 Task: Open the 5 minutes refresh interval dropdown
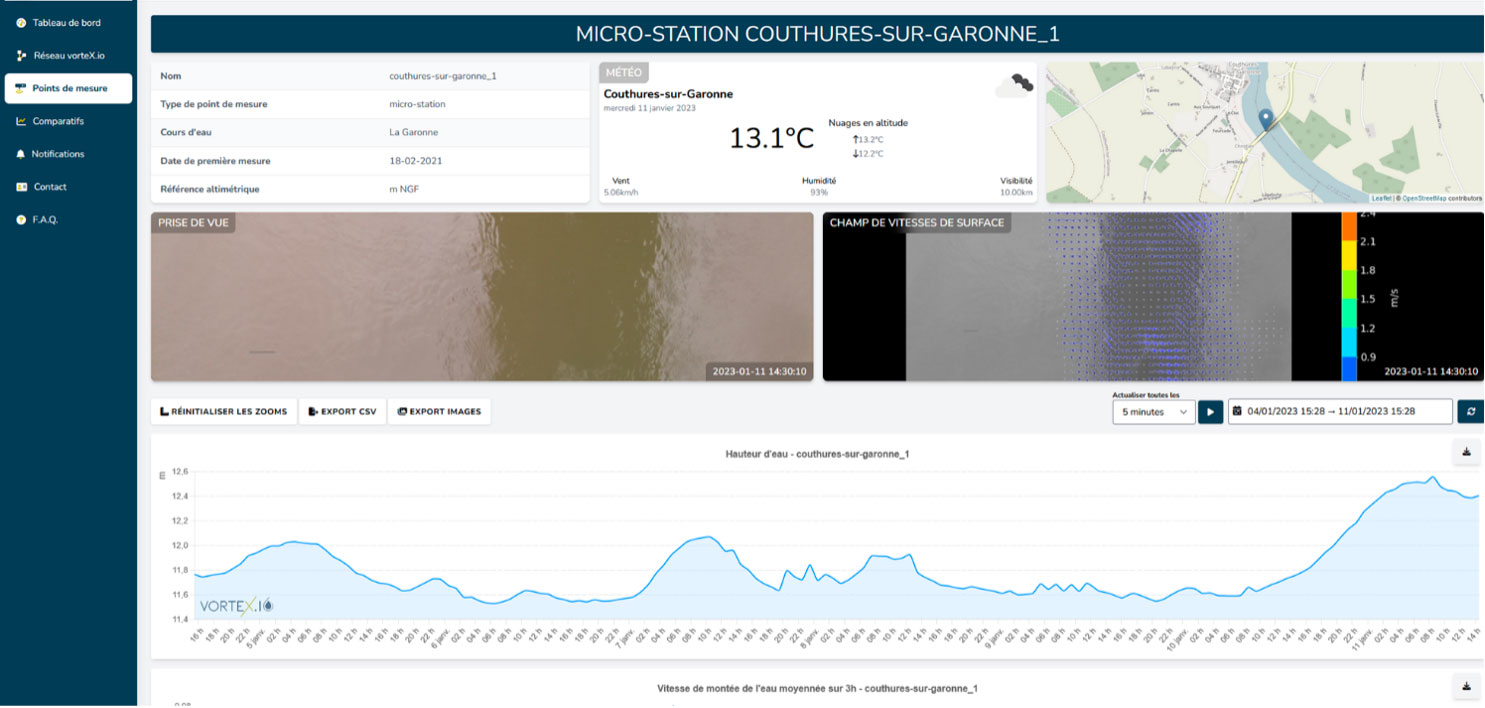click(1154, 412)
